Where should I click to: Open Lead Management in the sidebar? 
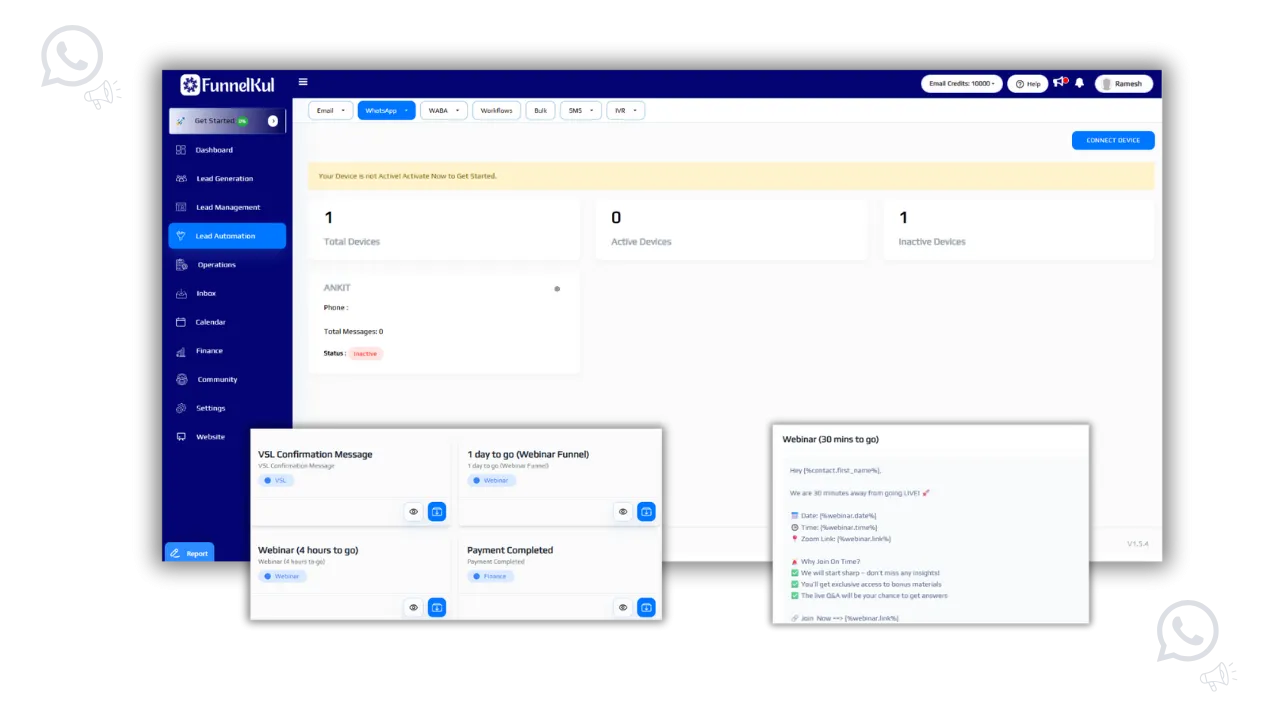point(227,207)
